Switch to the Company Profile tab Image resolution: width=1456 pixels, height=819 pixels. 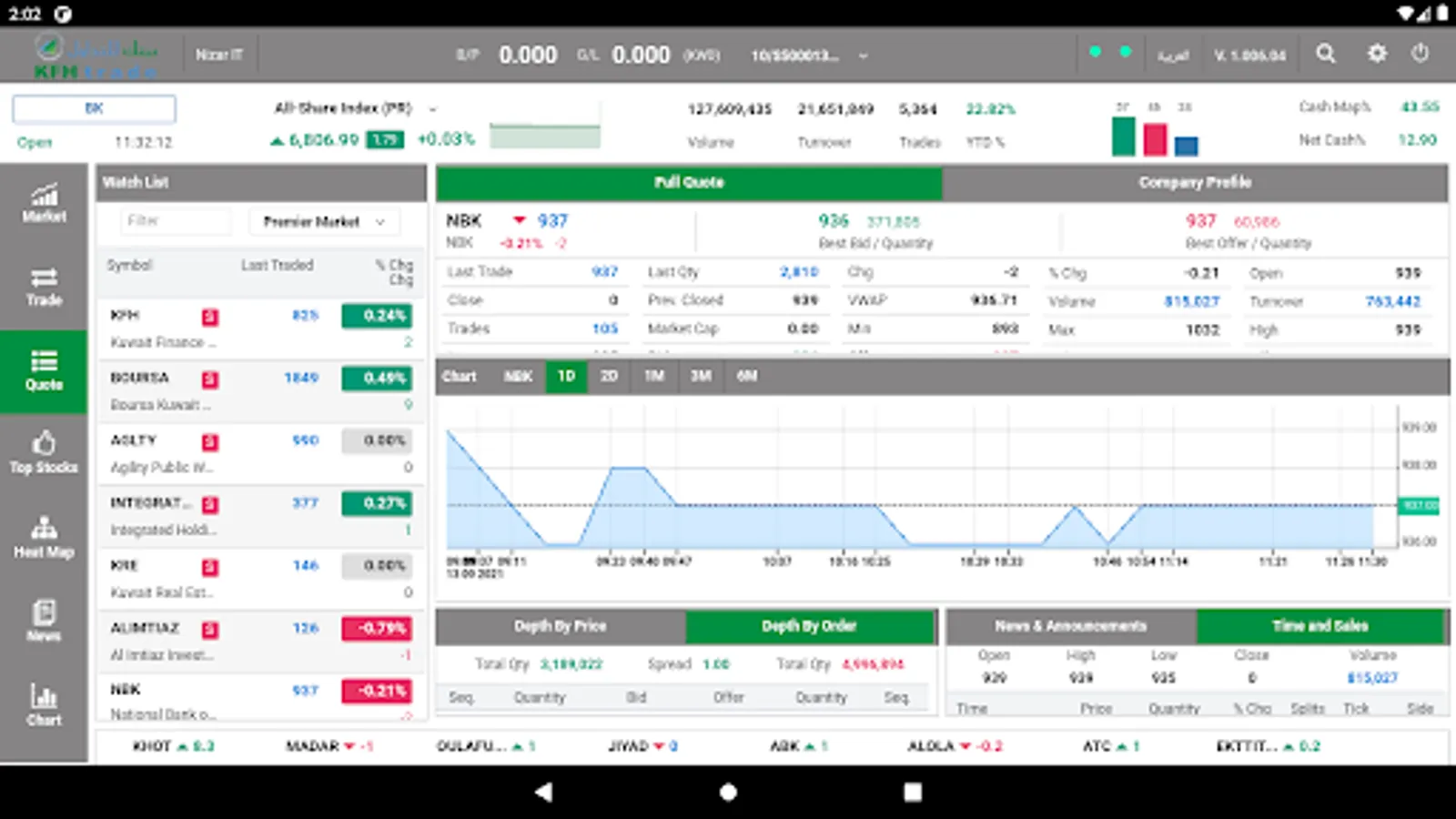click(1195, 182)
